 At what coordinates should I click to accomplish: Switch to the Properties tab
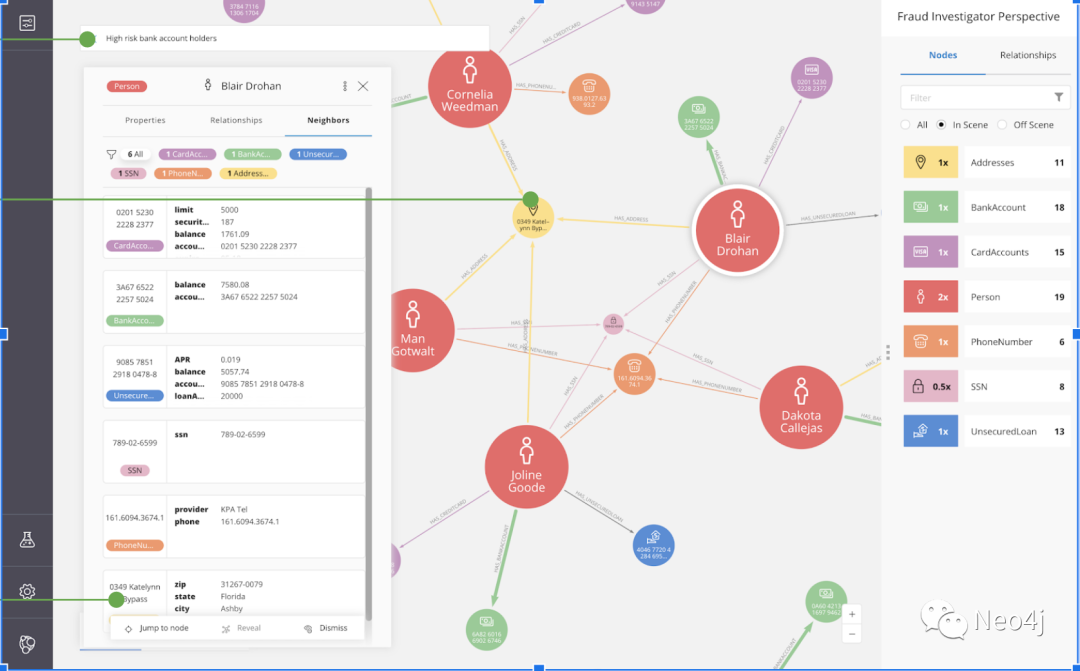(145, 120)
